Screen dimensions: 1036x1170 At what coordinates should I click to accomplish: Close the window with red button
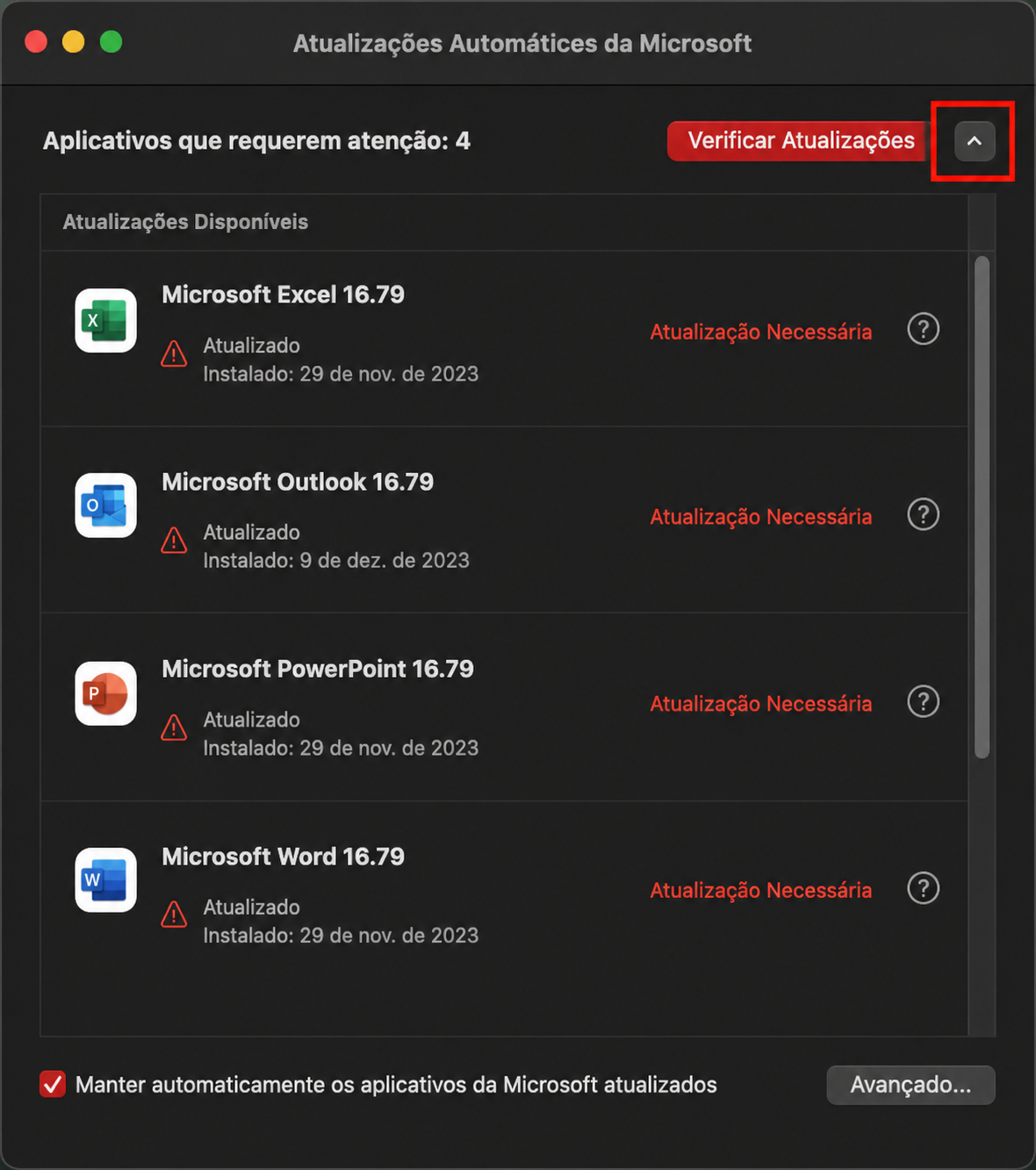point(36,41)
